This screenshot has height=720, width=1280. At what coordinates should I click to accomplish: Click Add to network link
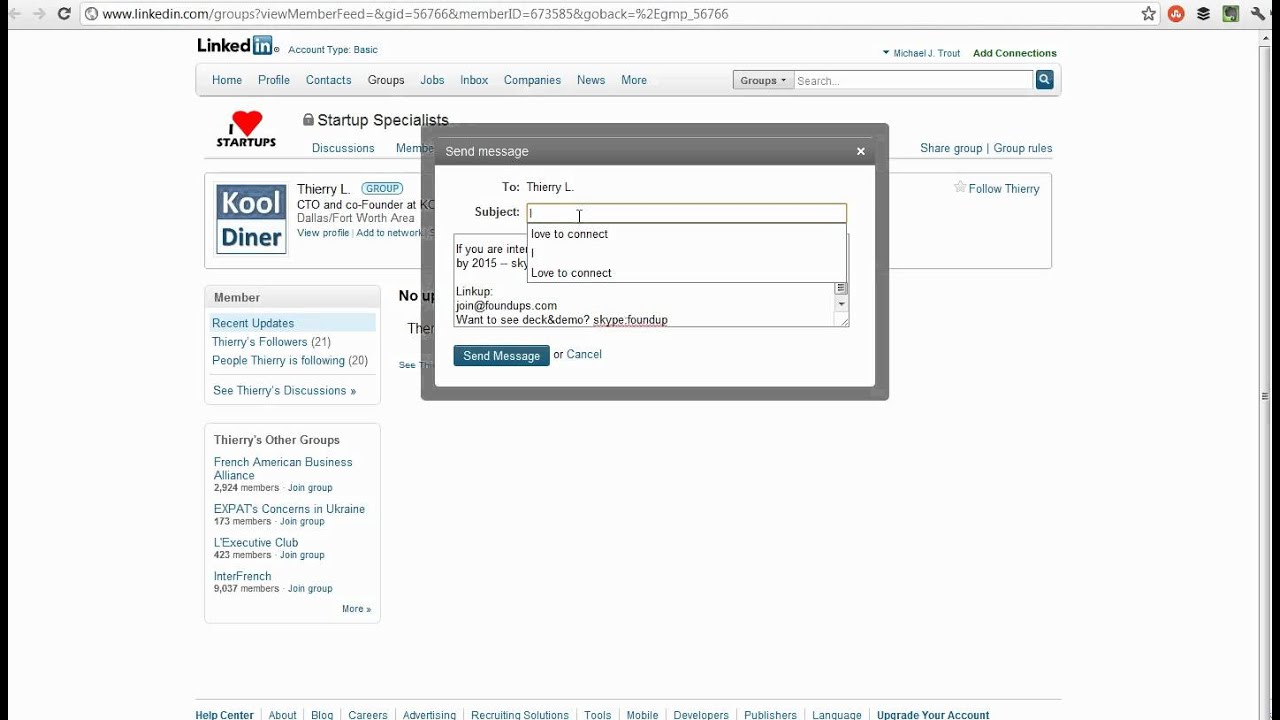click(x=389, y=233)
